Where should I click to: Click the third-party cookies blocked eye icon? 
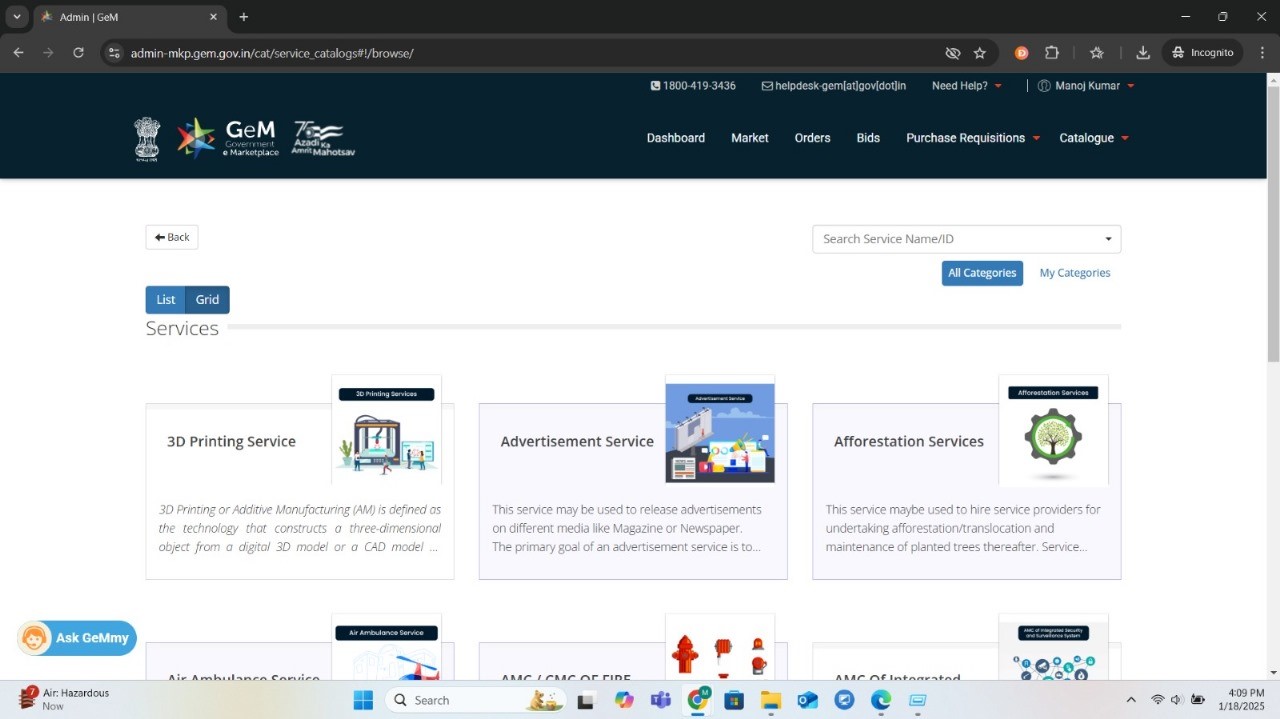point(953,53)
